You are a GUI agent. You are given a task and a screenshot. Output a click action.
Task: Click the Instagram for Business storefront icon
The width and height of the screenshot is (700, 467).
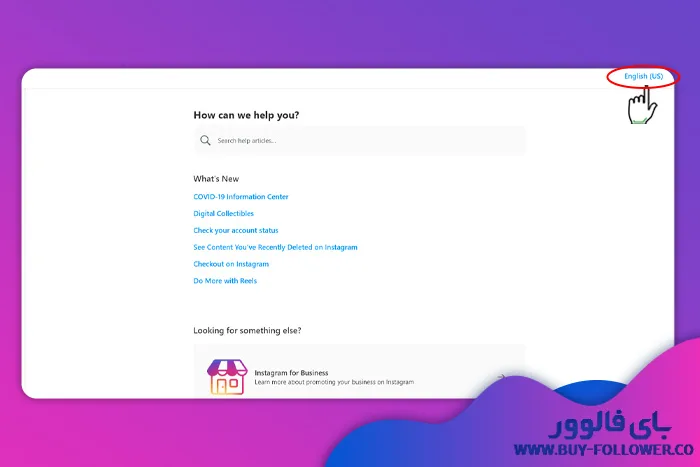[227, 377]
